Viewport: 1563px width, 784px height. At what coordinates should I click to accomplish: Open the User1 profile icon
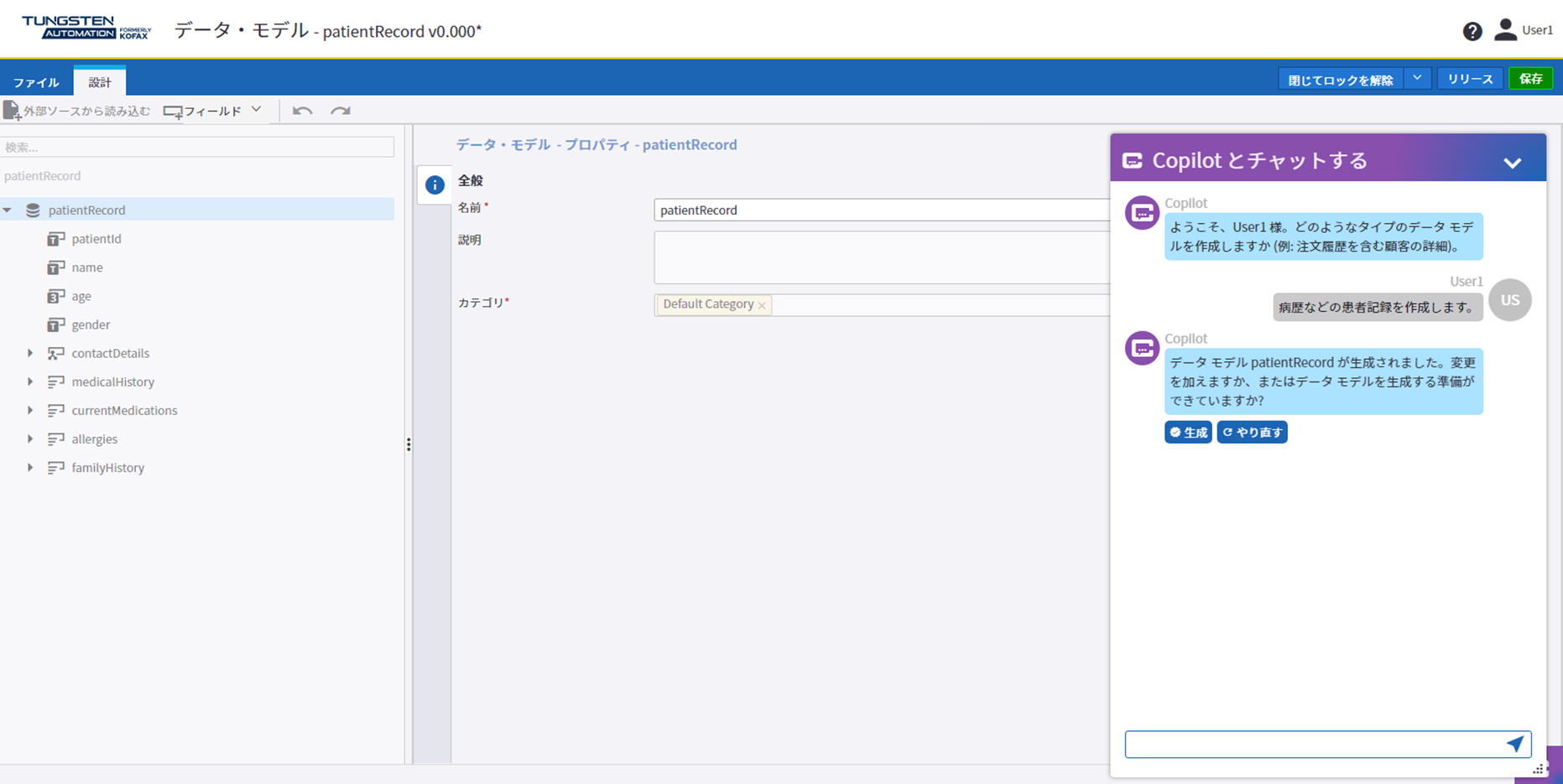1506,30
